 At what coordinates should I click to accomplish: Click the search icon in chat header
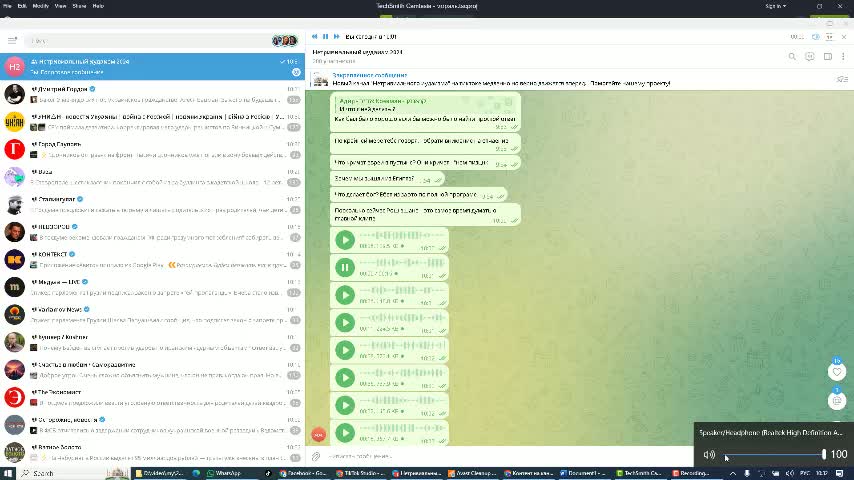pyautogui.click(x=792, y=56)
